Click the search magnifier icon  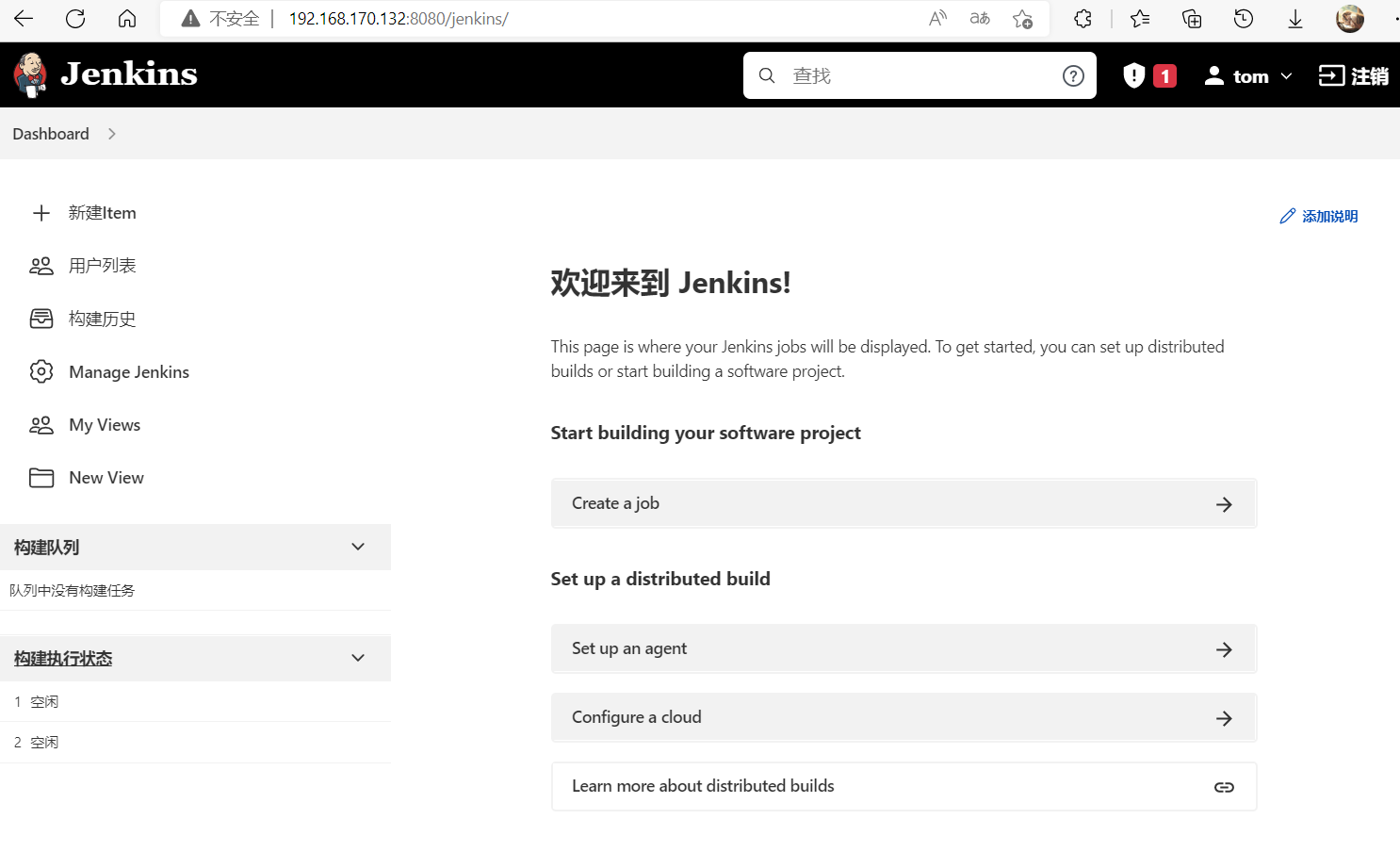[767, 75]
